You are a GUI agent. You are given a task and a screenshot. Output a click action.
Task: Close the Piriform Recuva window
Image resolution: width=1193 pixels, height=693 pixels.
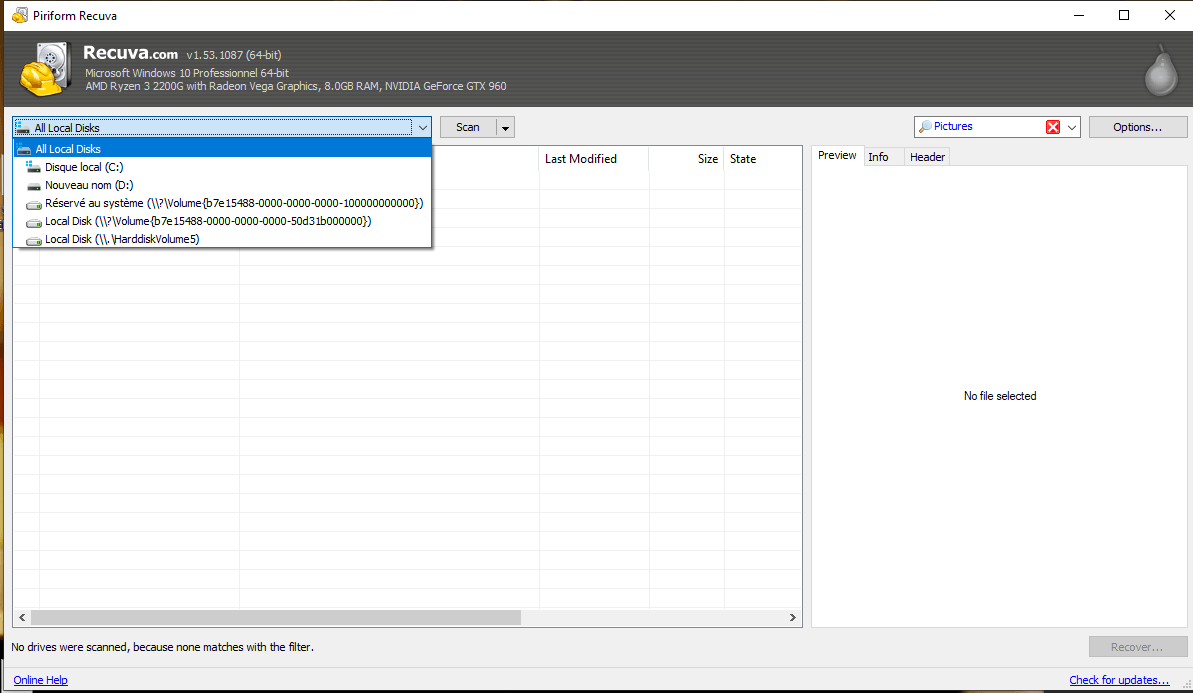pos(1169,15)
